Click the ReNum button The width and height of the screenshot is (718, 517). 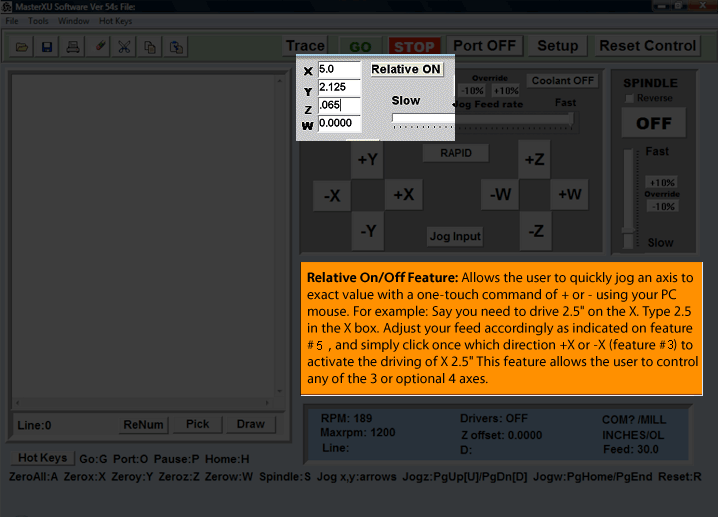coord(143,425)
